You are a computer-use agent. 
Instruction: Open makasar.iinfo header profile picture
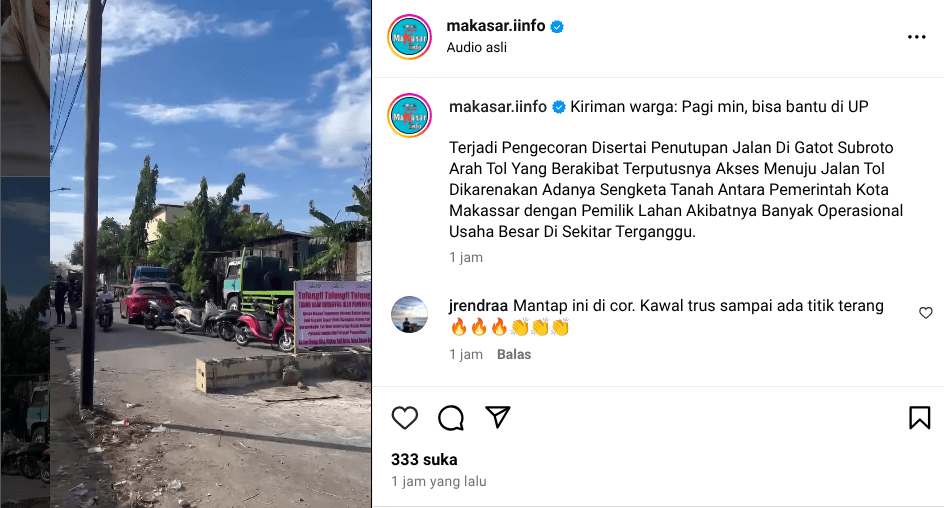click(x=409, y=37)
